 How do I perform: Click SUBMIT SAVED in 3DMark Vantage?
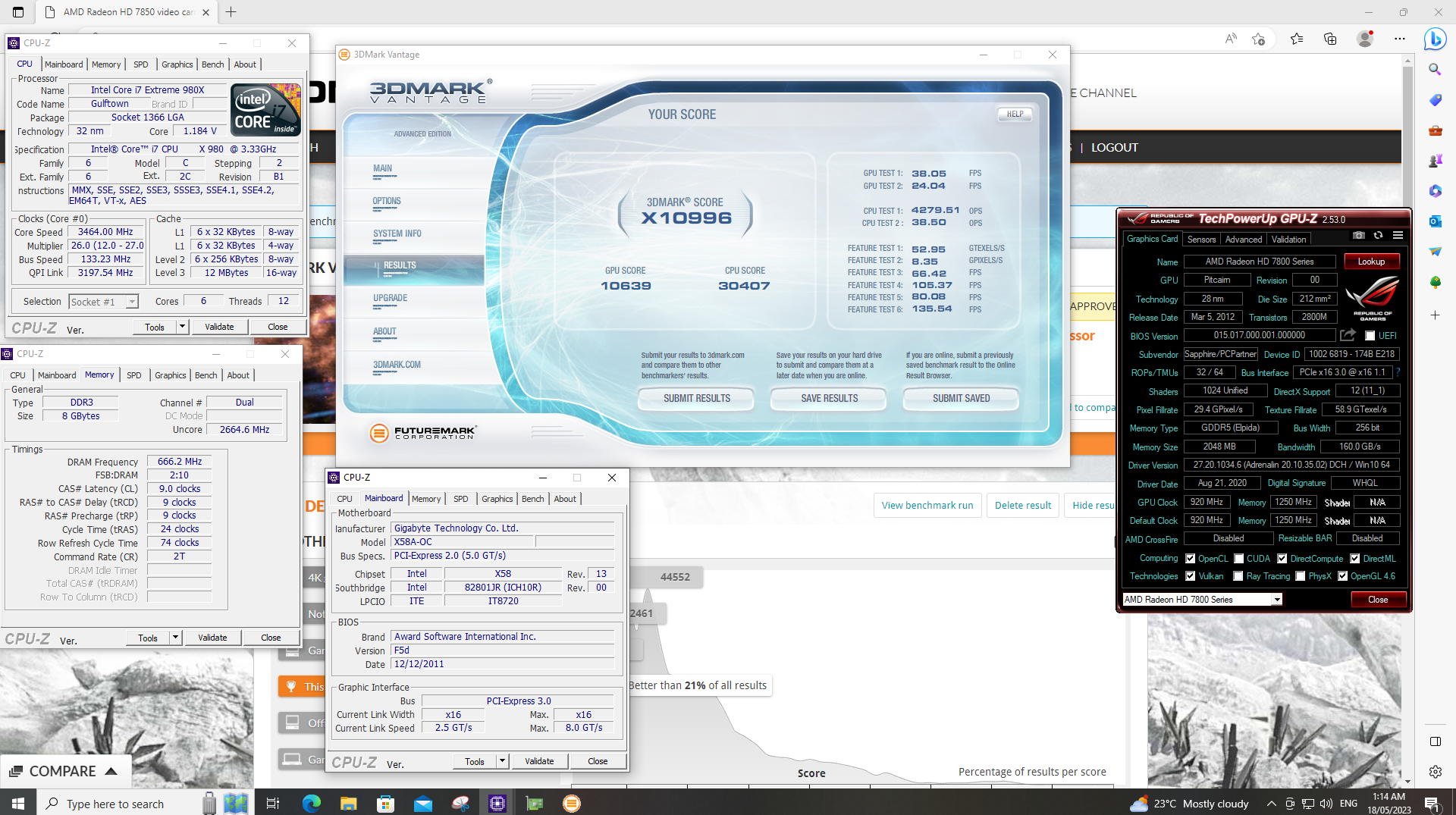click(961, 398)
